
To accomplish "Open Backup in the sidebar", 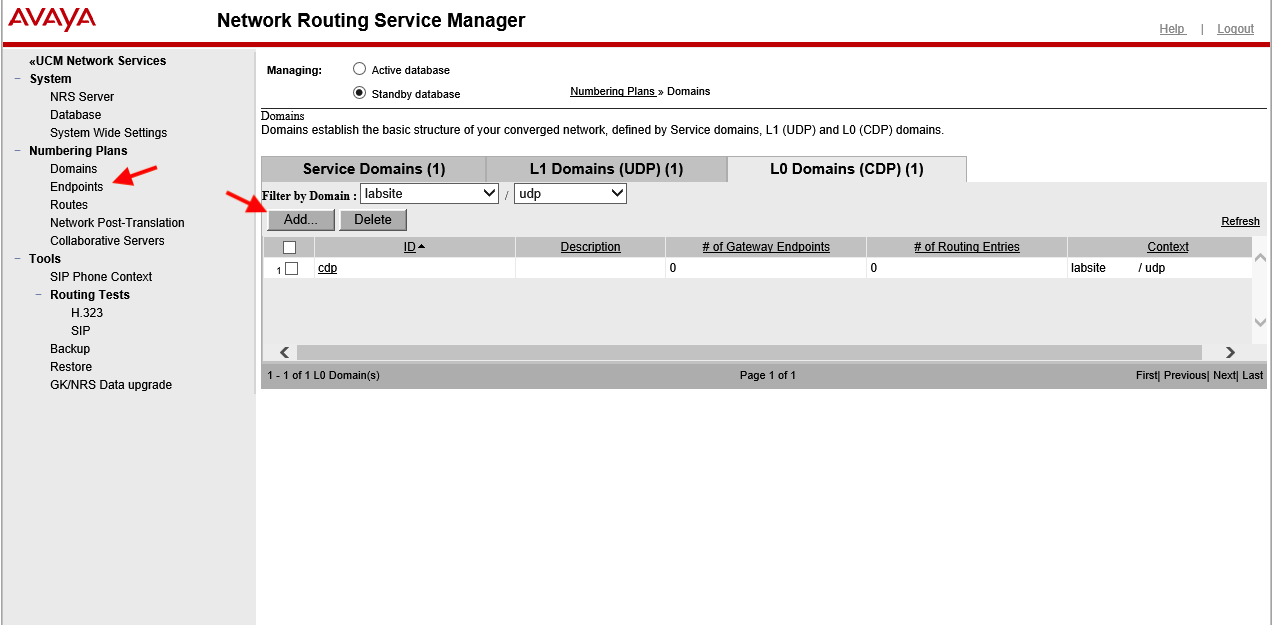I will pos(70,349).
